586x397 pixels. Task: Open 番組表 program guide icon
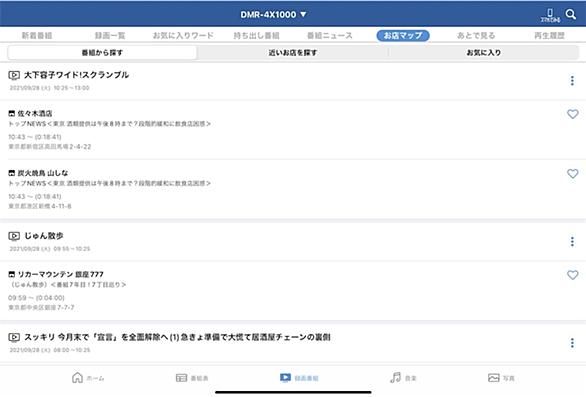point(181,378)
